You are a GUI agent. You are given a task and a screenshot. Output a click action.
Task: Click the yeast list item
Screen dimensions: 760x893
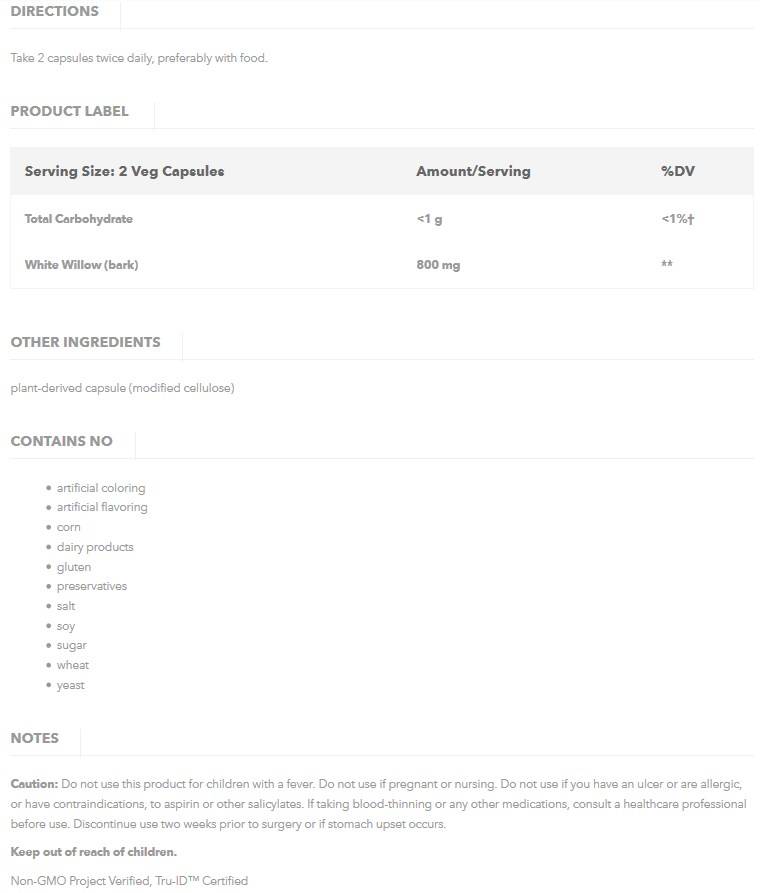point(71,685)
